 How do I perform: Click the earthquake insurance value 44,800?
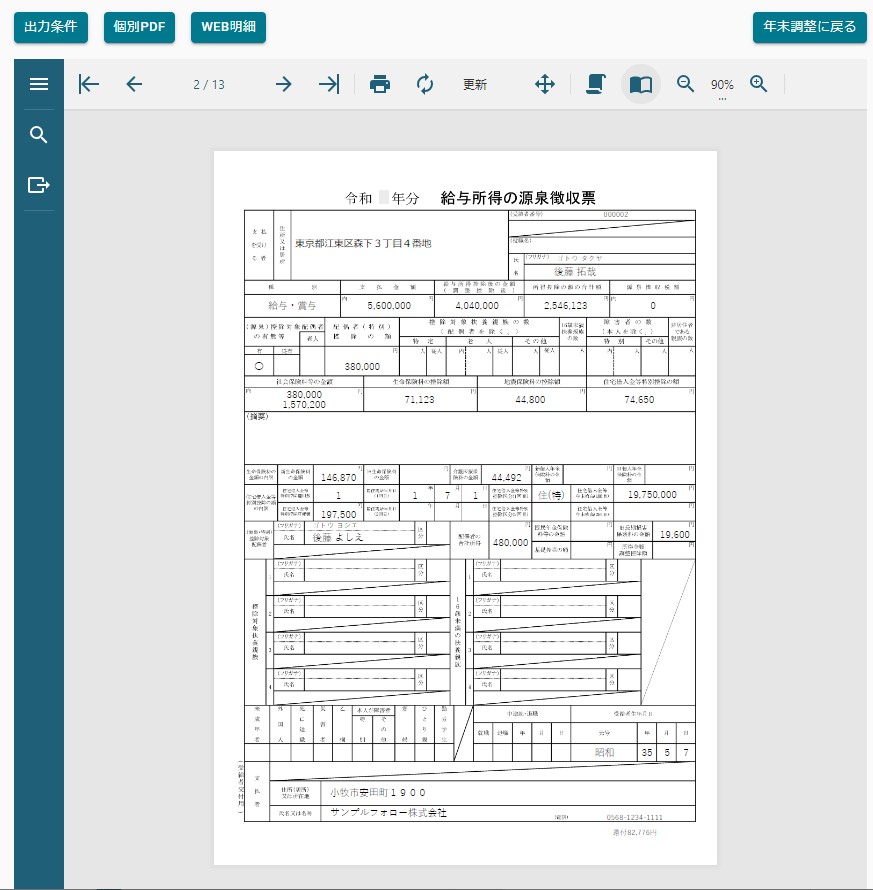pyautogui.click(x=530, y=400)
